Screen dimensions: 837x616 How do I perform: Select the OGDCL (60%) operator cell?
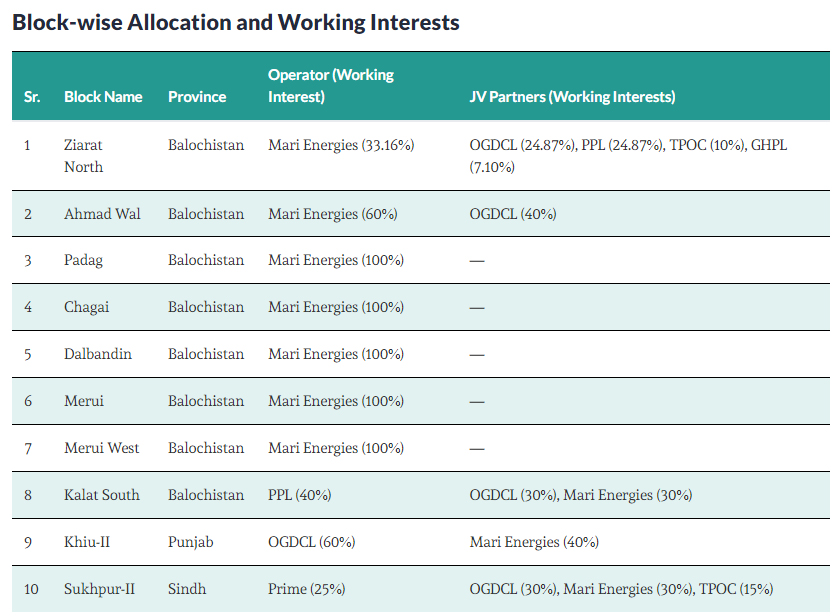311,542
